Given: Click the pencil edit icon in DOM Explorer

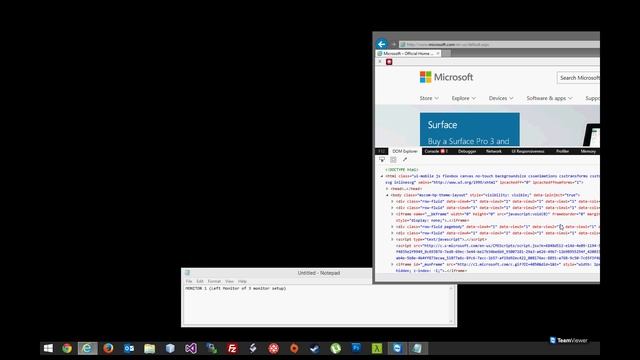Looking at the screenshot, I should click(x=405, y=160).
